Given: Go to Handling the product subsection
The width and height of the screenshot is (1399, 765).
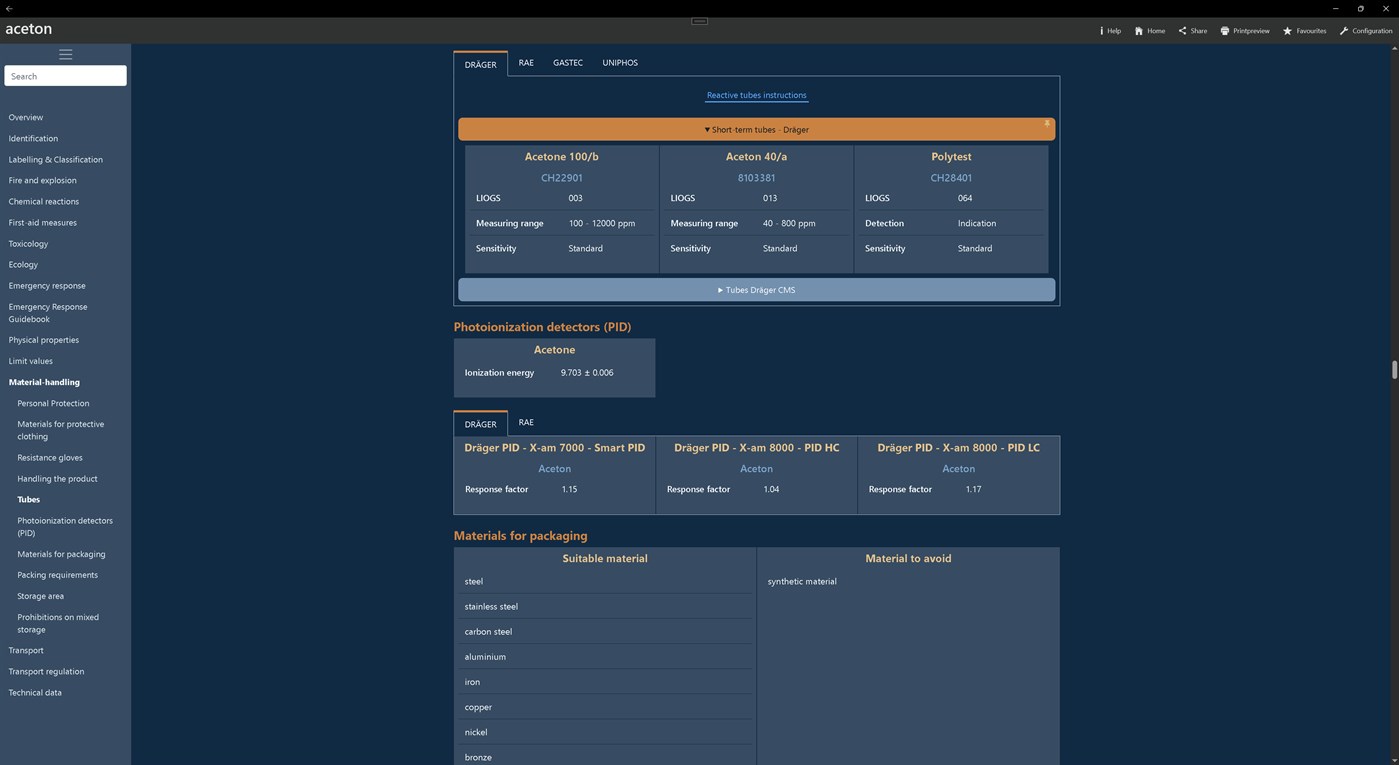Looking at the screenshot, I should pyautogui.click(x=57, y=478).
